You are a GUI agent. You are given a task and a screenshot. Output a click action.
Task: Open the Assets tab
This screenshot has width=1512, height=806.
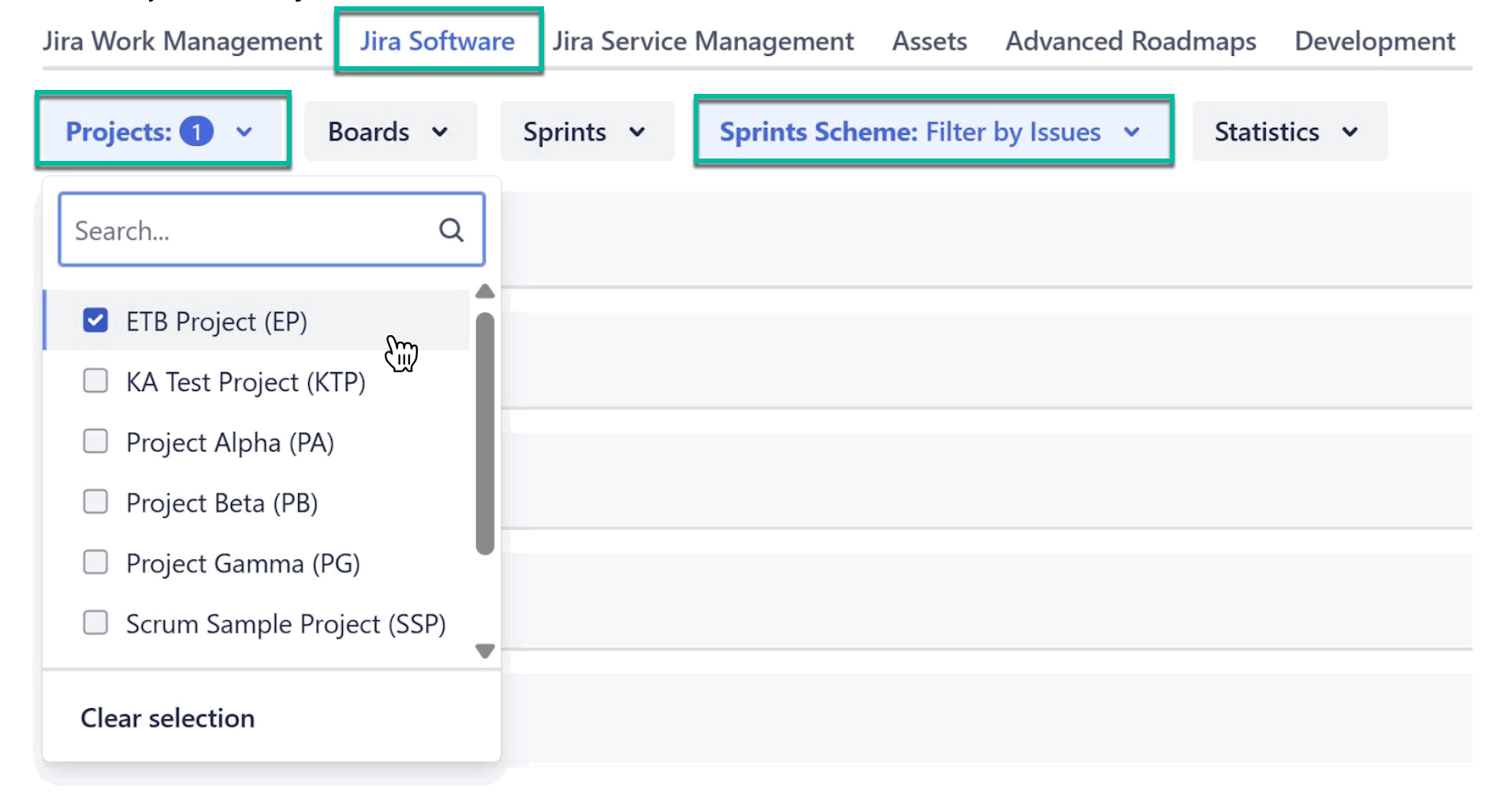(929, 41)
